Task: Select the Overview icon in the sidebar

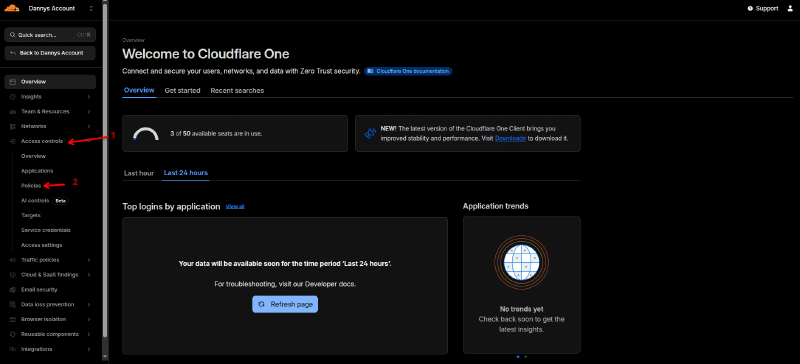Action: 13,82
